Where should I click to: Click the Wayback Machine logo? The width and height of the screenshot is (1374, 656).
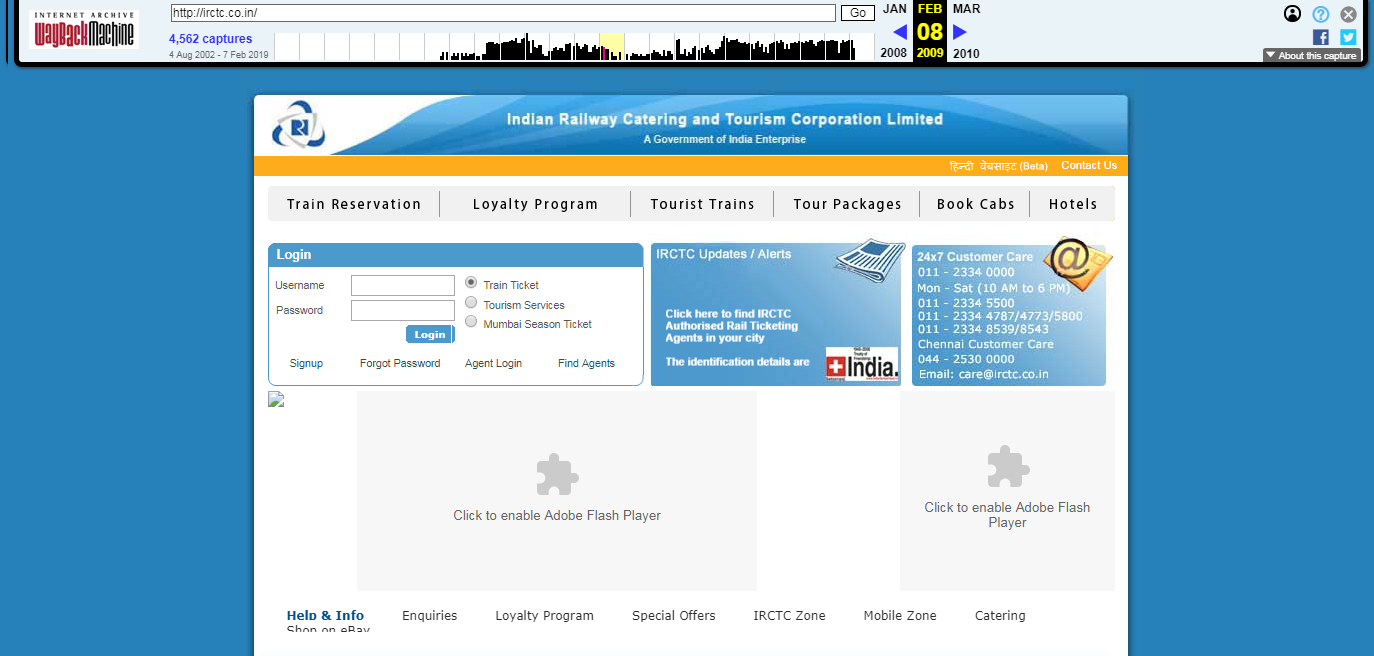coord(85,30)
